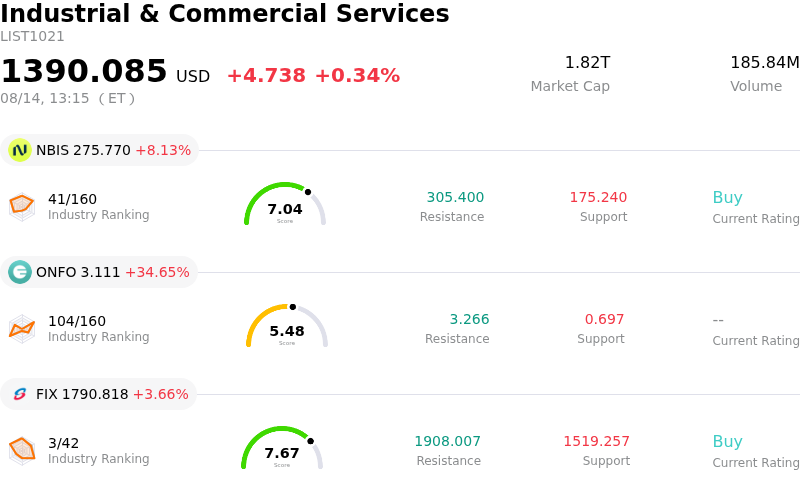Click the FIX company logo icon
The width and height of the screenshot is (800, 488).
20,394
